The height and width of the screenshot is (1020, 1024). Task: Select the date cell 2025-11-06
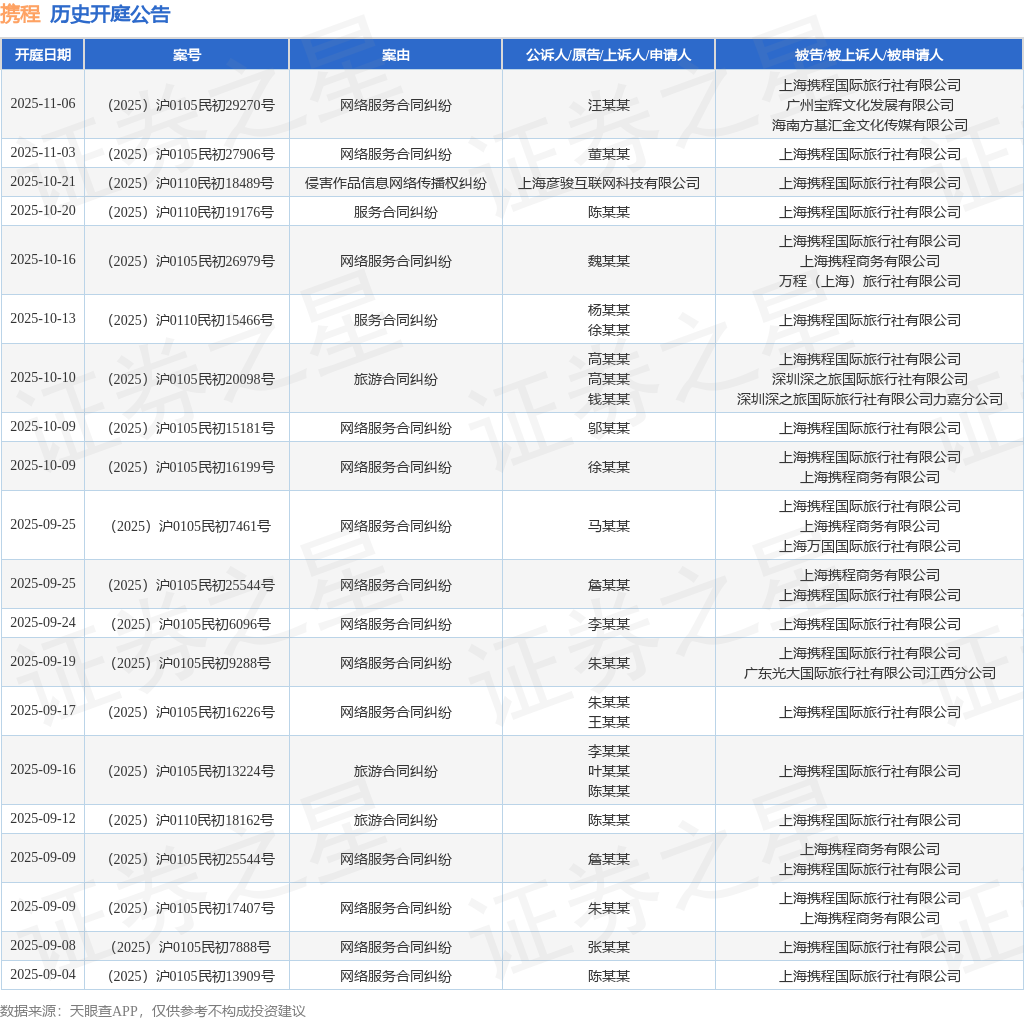[43, 104]
